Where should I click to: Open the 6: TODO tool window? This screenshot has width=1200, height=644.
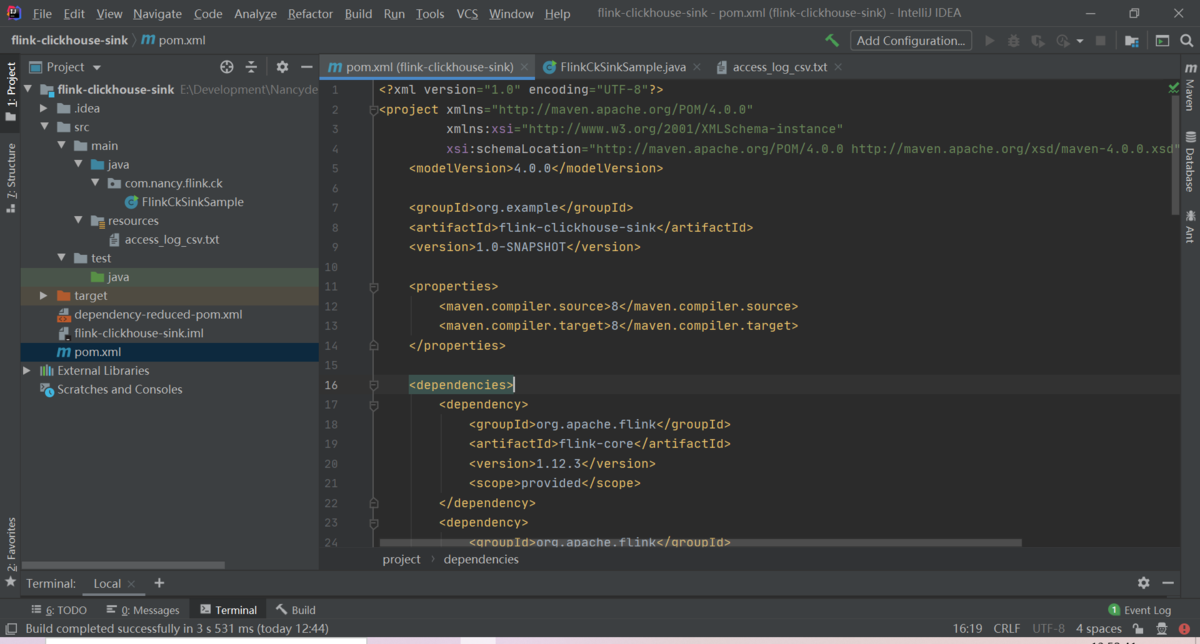(59, 610)
